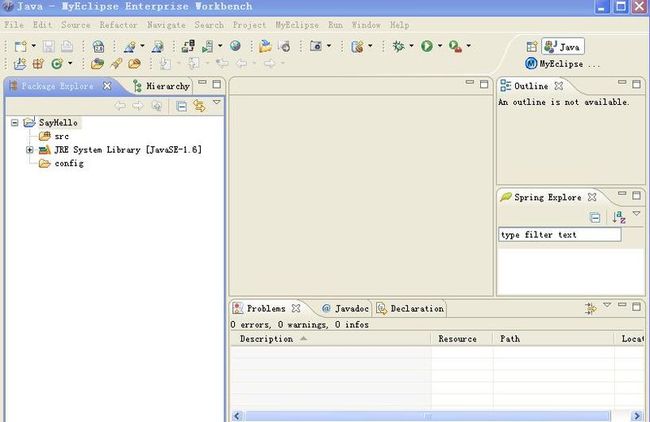Close the Outline view tab

click(559, 86)
